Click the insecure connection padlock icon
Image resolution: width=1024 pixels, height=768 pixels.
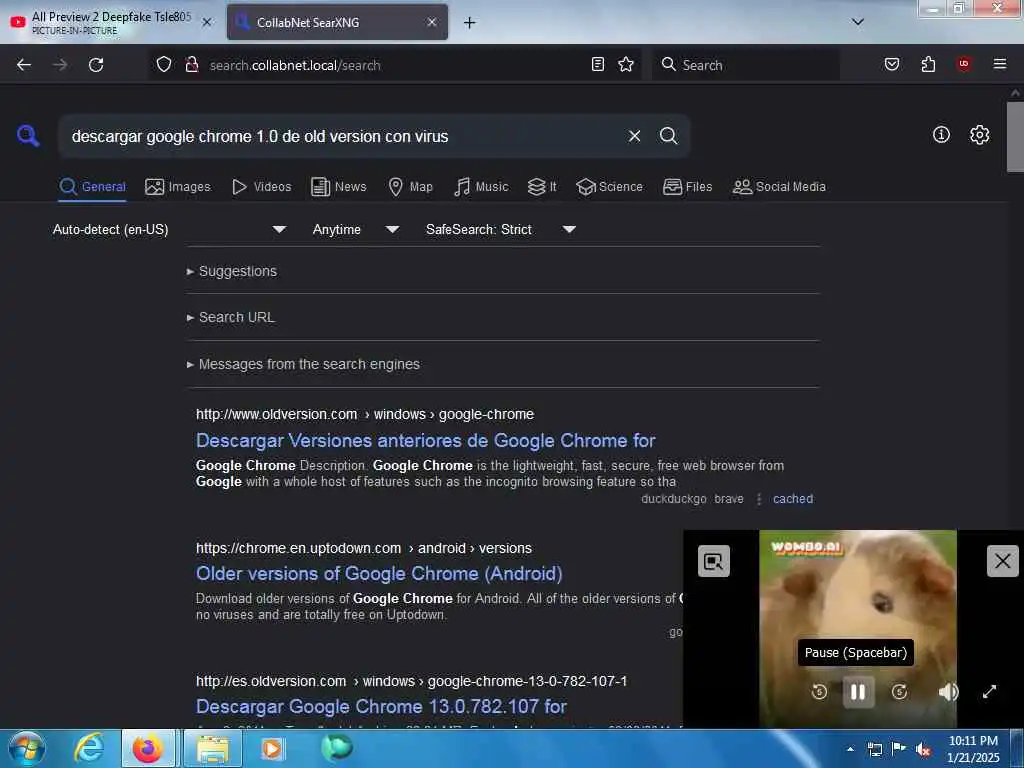click(x=191, y=64)
